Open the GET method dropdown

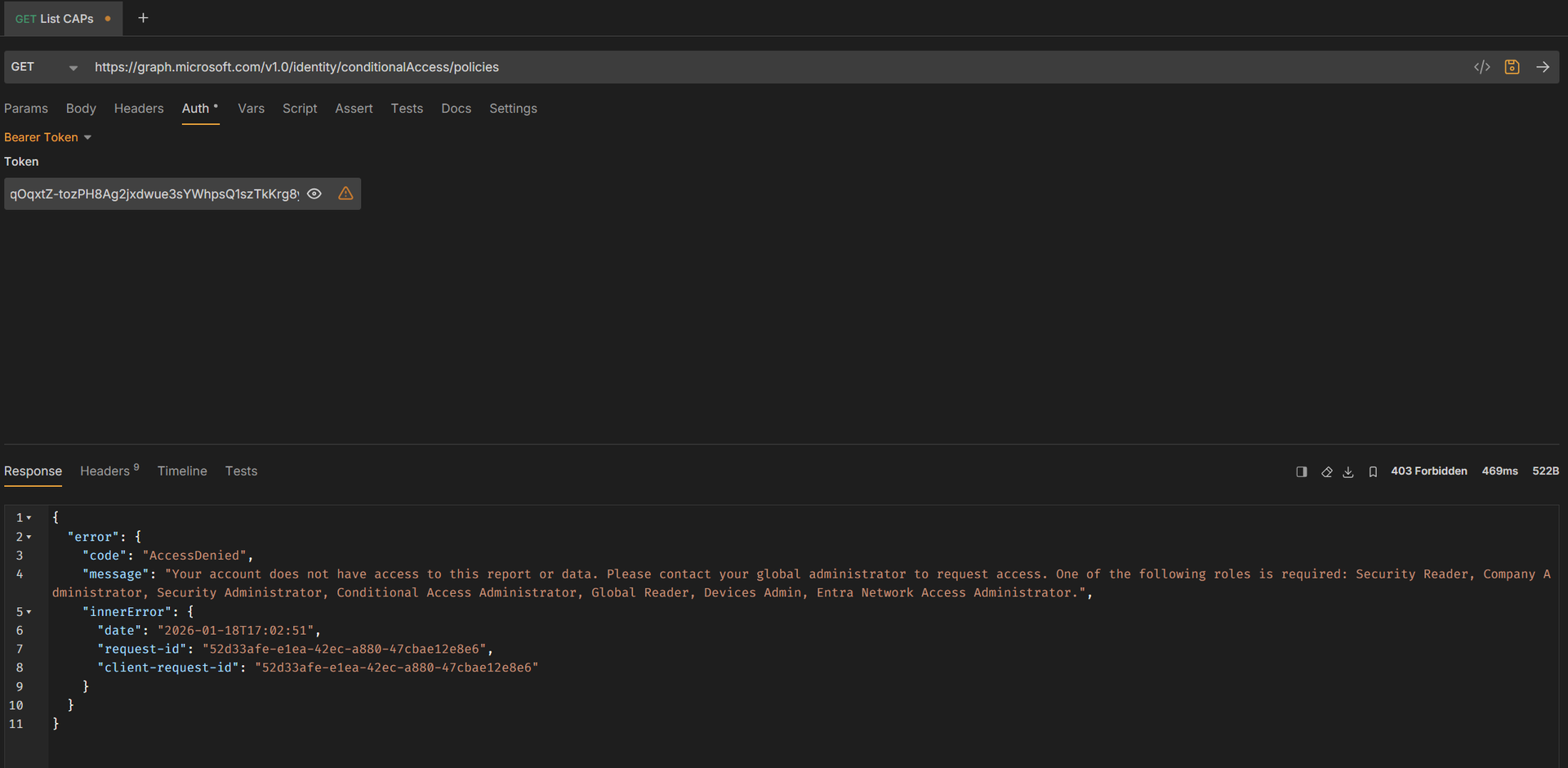(45, 67)
